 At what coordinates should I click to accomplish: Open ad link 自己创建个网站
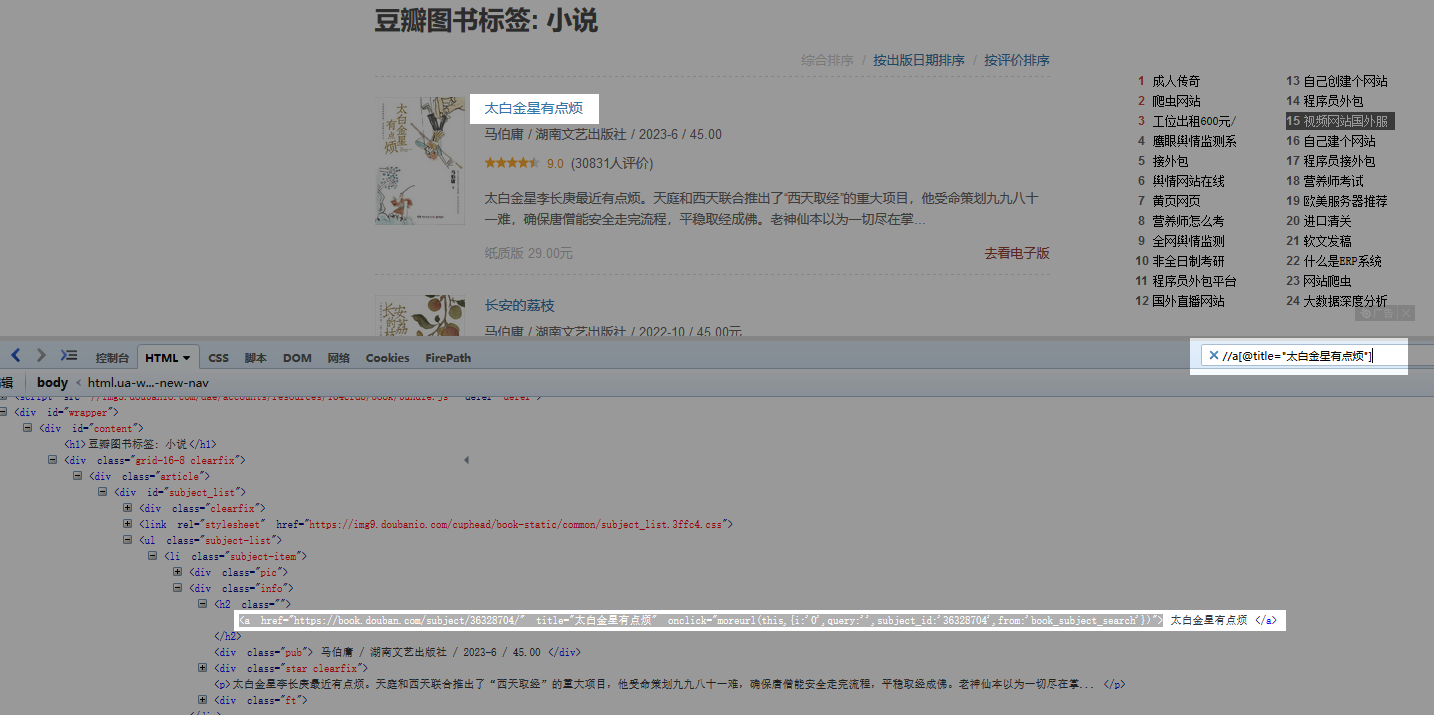[1345, 81]
